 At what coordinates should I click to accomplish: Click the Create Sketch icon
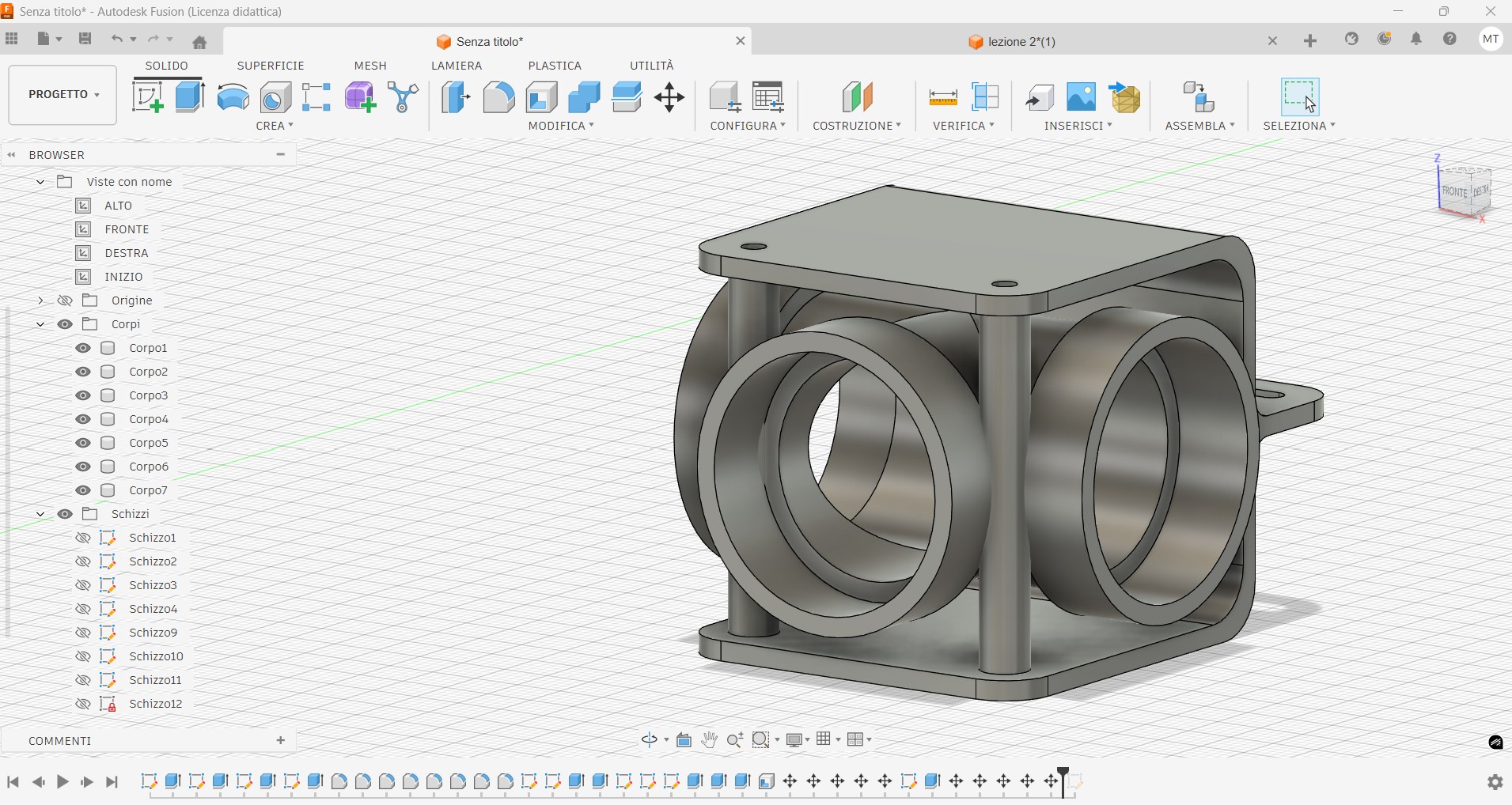click(147, 97)
